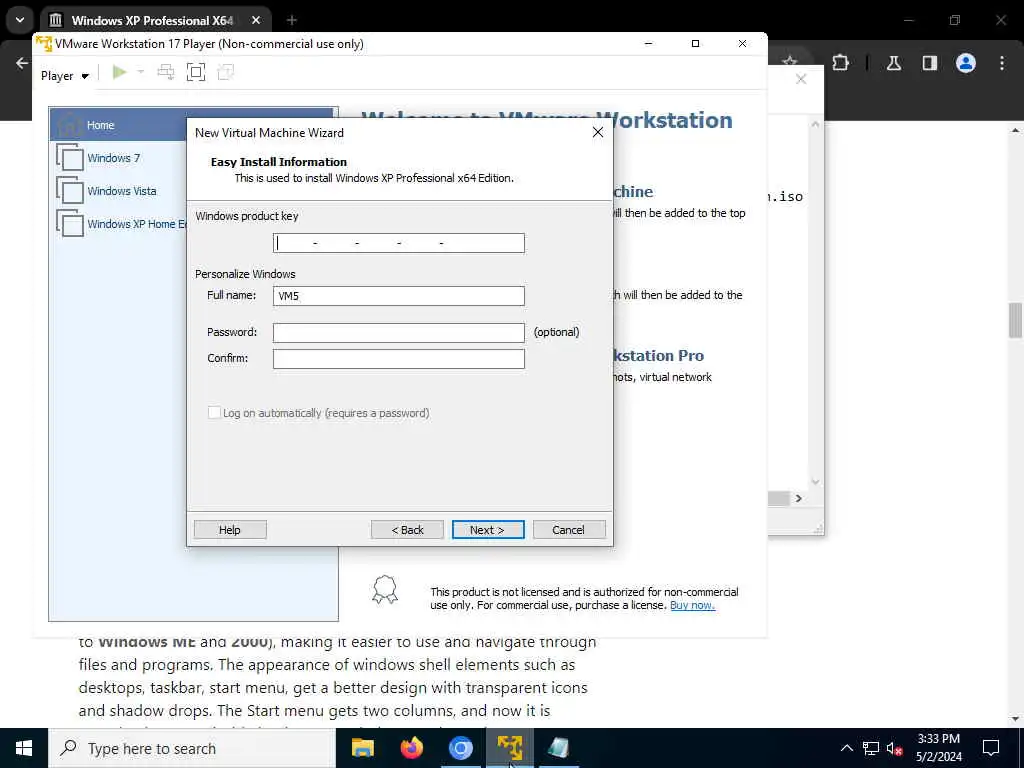Click the Full name field containing VM5
The image size is (1024, 768).
pos(398,296)
